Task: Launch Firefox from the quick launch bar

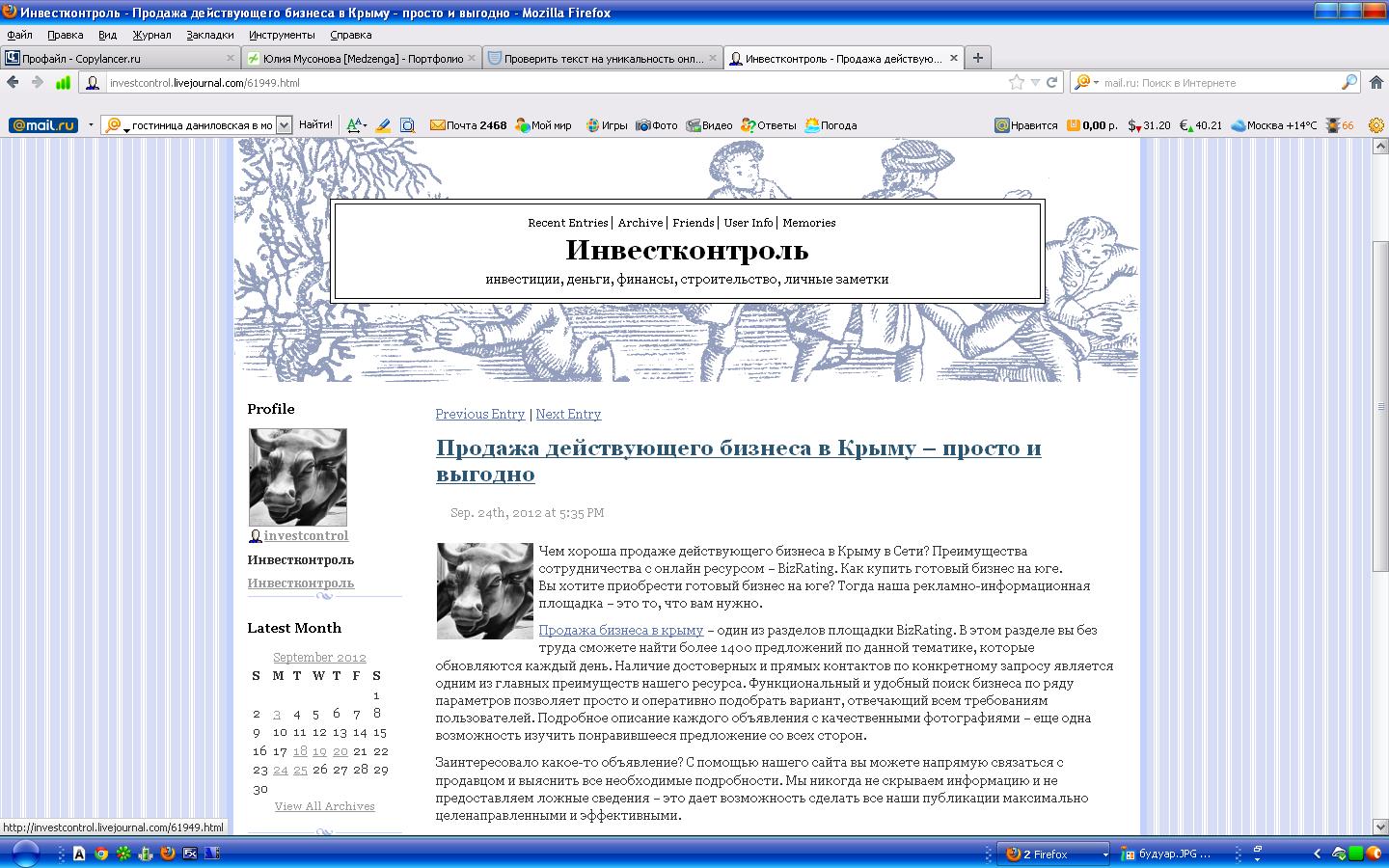Action: pyautogui.click(x=167, y=854)
